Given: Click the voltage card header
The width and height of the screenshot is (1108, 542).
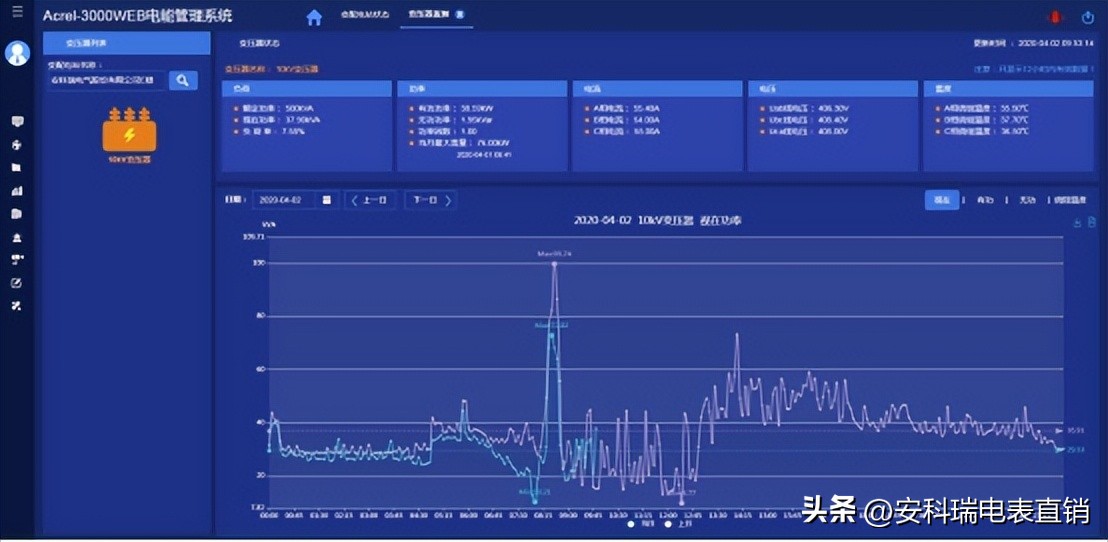Looking at the screenshot, I should (x=832, y=89).
